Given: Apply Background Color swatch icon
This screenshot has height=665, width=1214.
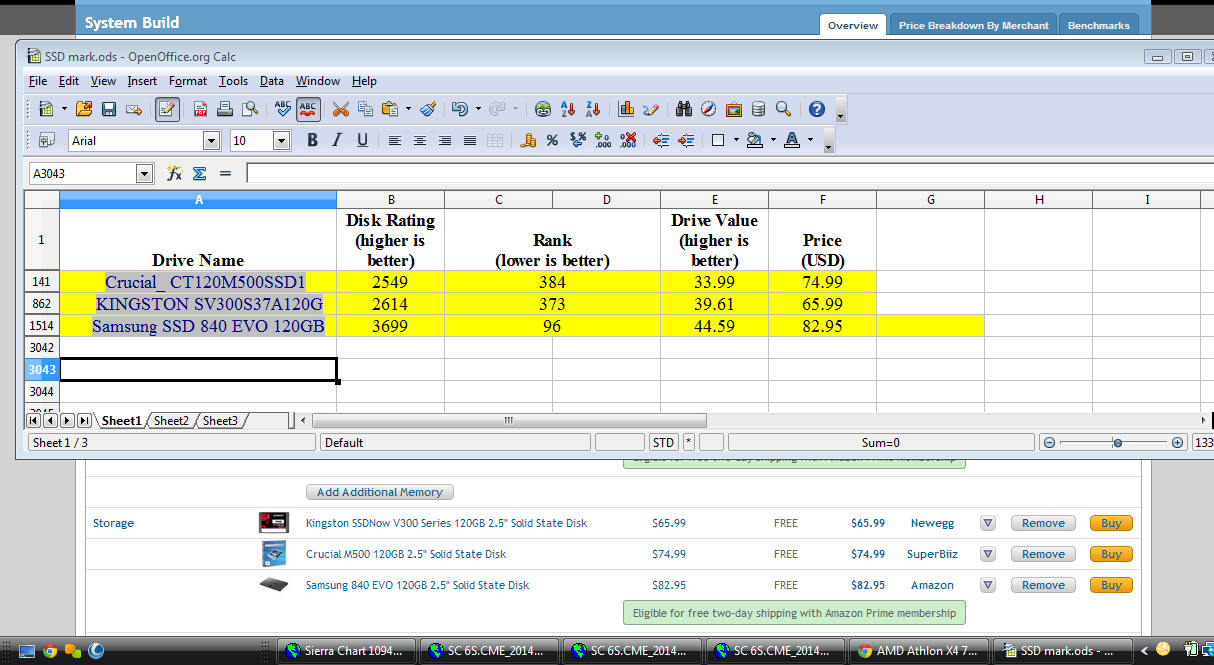Looking at the screenshot, I should [754, 141].
